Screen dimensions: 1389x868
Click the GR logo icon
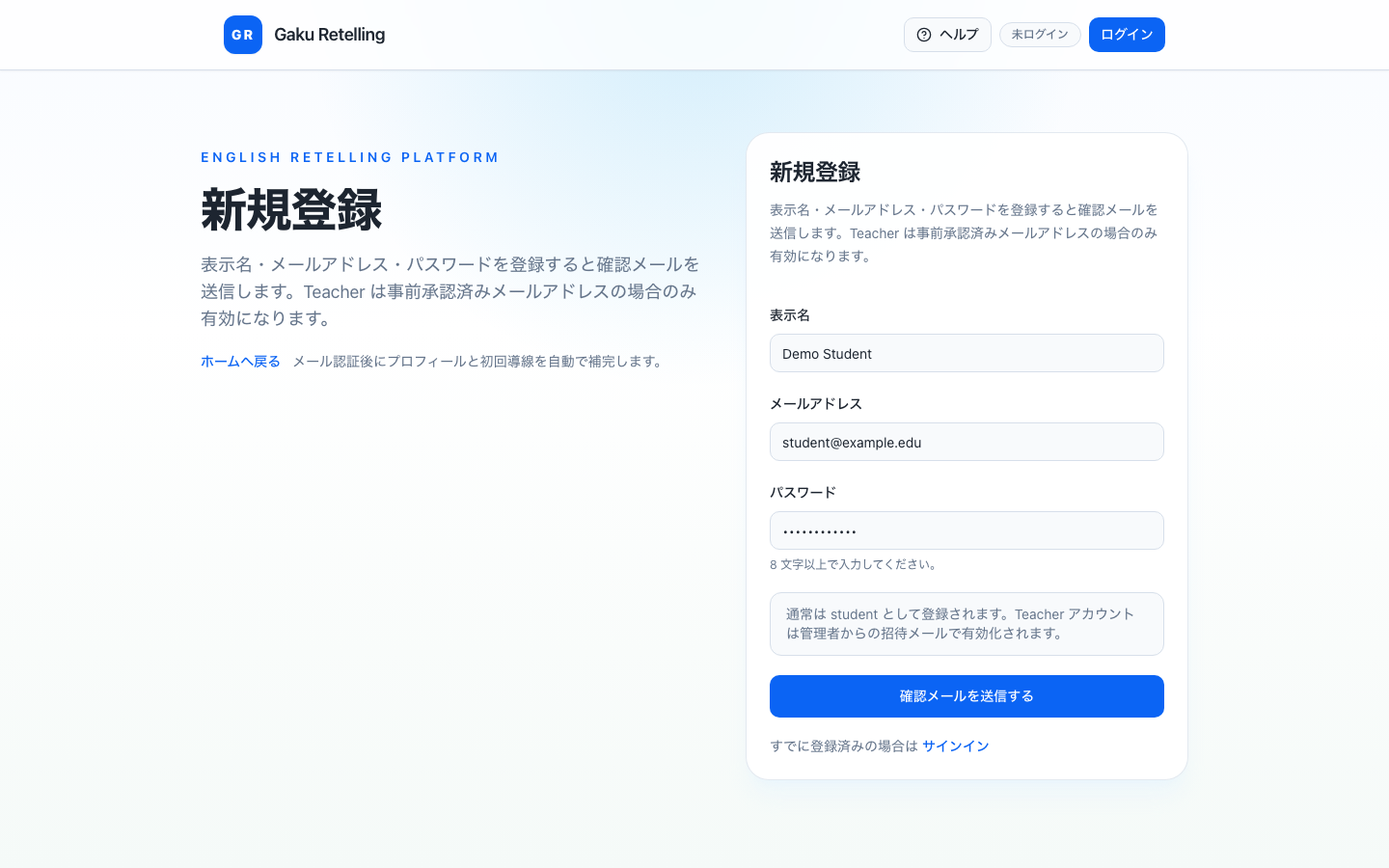point(243,35)
